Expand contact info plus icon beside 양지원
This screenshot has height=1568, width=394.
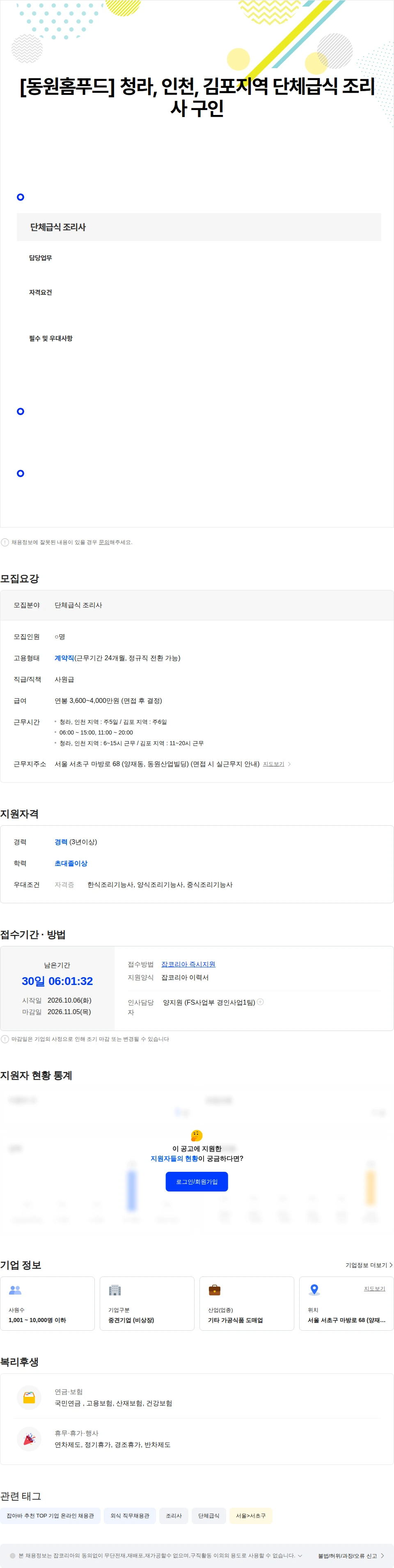[x=260, y=1001]
